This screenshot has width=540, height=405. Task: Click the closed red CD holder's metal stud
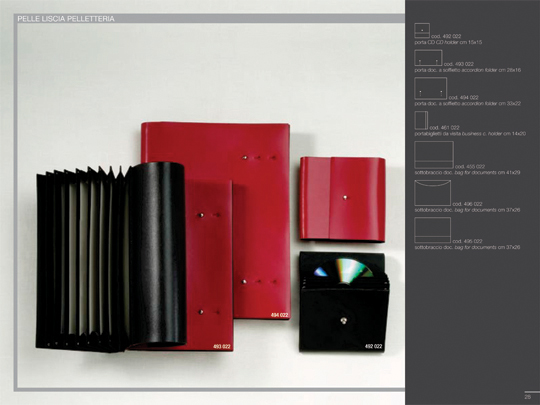[345, 197]
